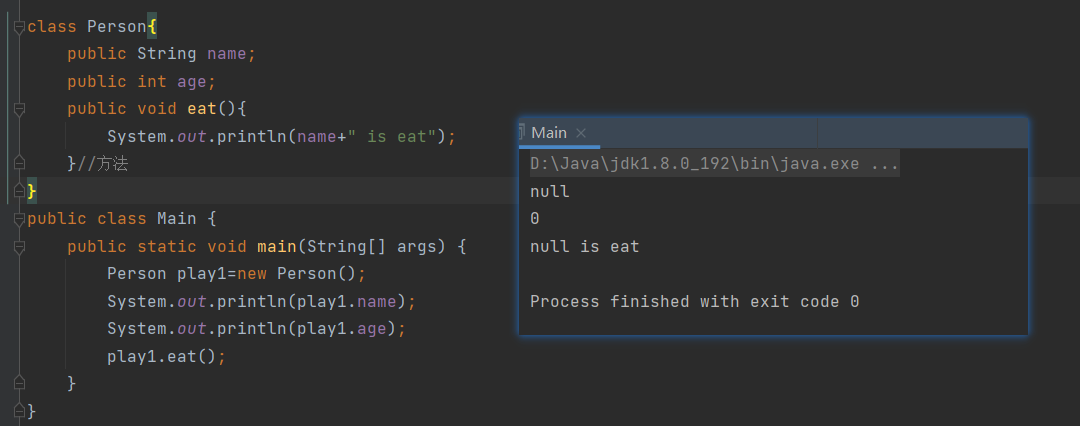The height and width of the screenshot is (426, 1080).
Task: Collapse the main method fold marker
Action: pos(19,247)
